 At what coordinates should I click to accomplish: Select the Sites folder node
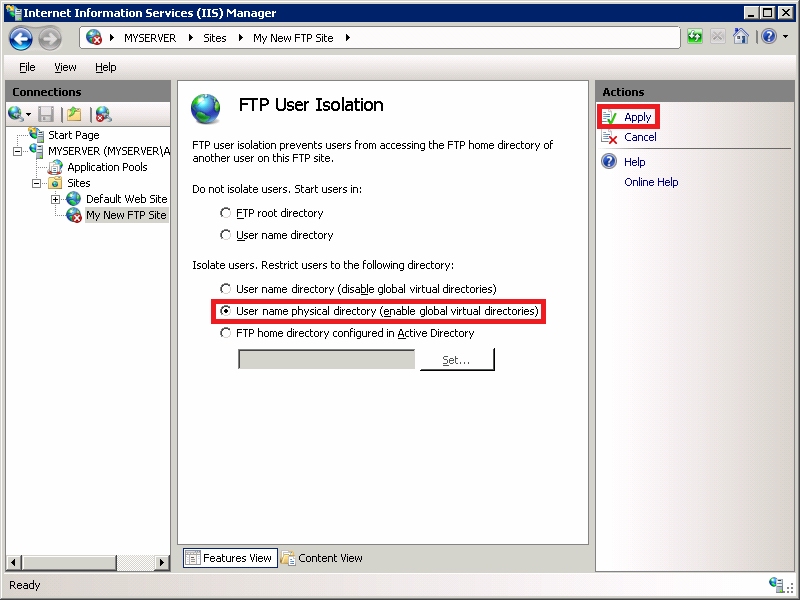pos(79,183)
